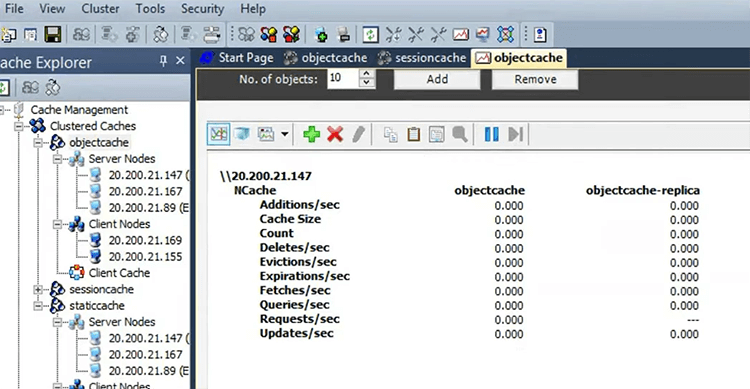This screenshot has height=389, width=750.
Task: Select staticcache in the tree
Action: pyautogui.click(x=97, y=306)
